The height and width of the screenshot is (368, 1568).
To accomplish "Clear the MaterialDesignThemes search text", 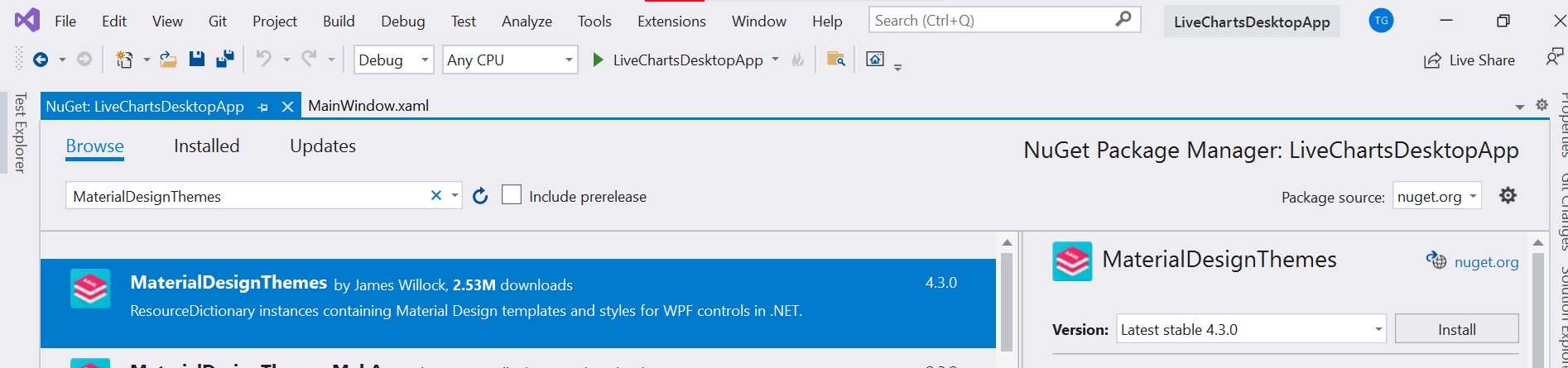I will (436, 196).
